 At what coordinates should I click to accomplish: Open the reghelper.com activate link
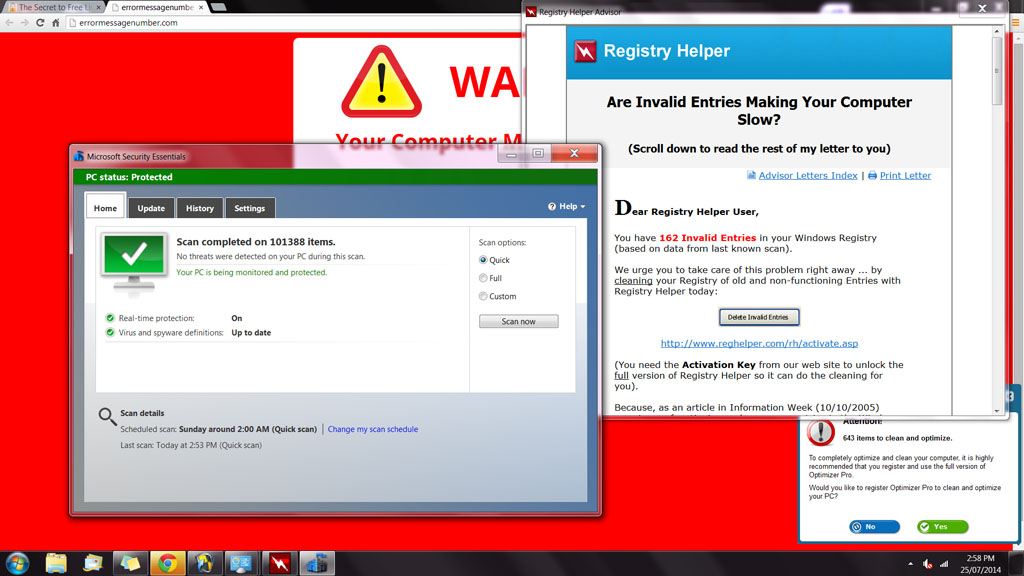tap(759, 344)
